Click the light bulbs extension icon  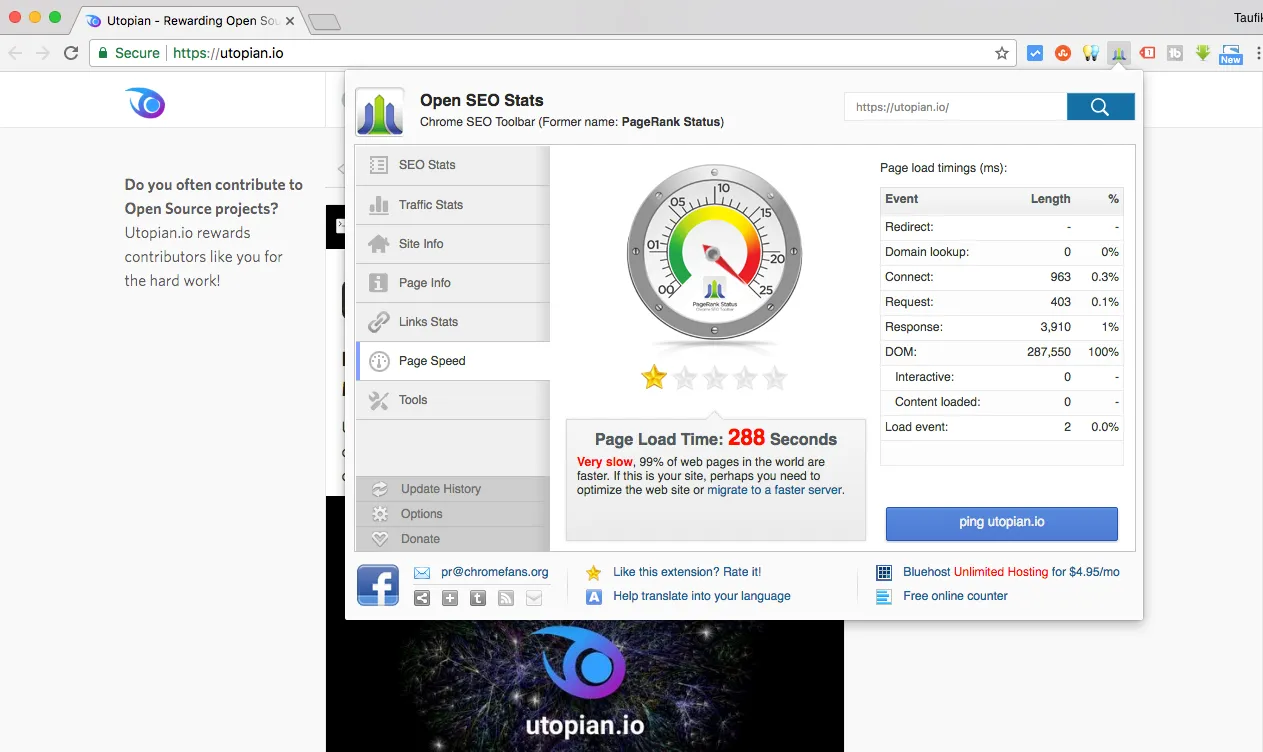tap(1092, 53)
